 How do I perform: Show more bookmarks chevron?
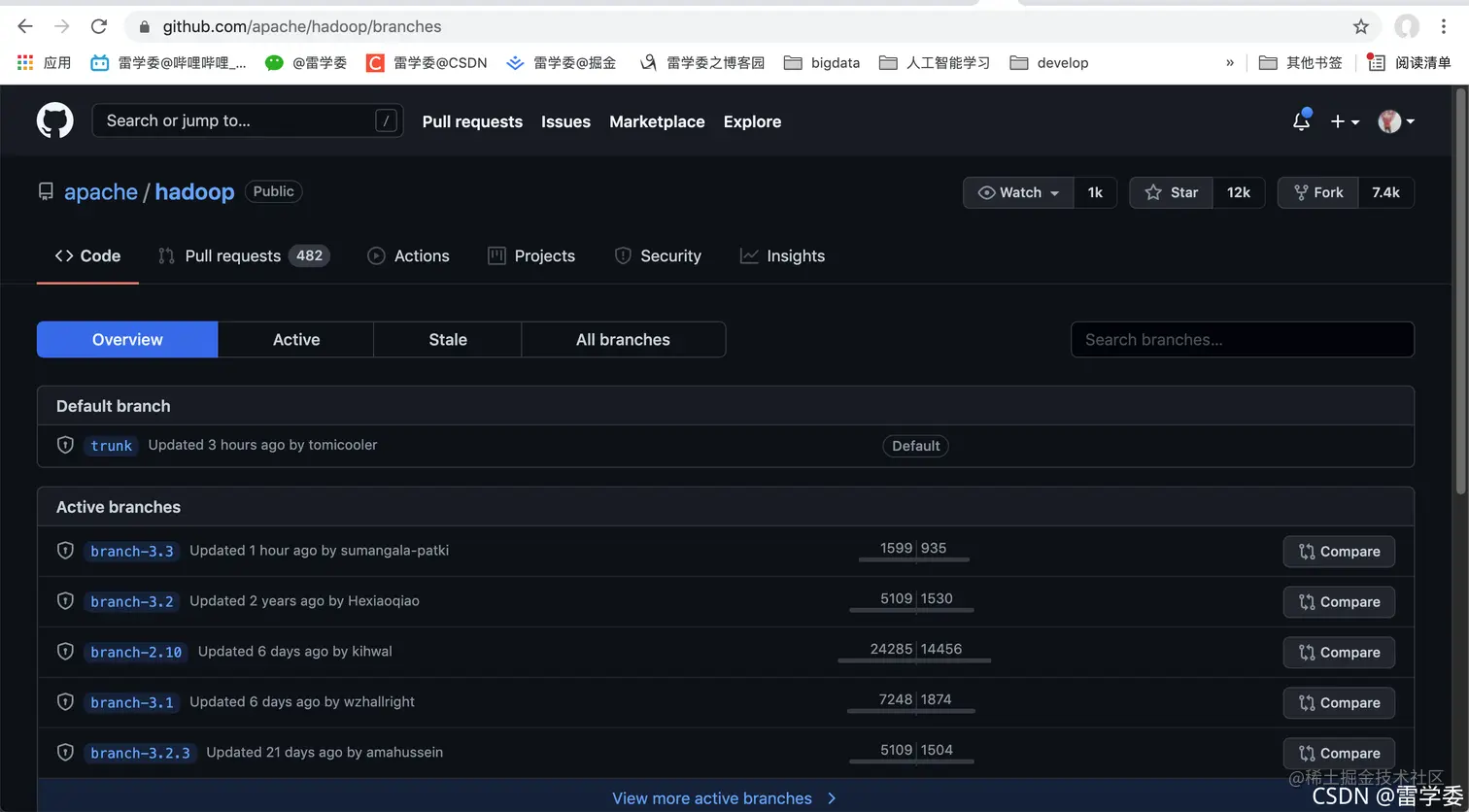pos(1230,62)
